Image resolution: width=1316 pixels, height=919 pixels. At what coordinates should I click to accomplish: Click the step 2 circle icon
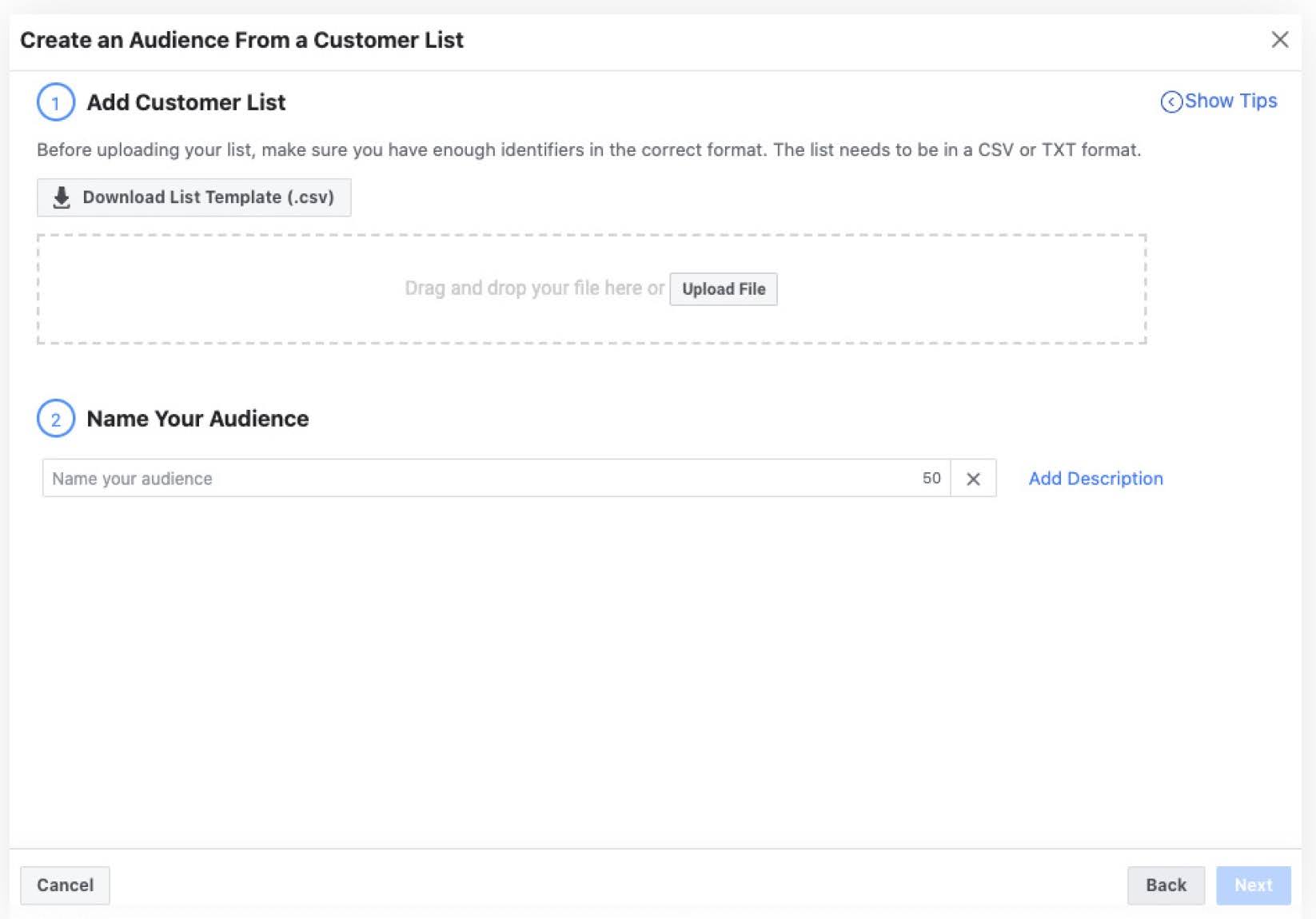pyautogui.click(x=56, y=419)
